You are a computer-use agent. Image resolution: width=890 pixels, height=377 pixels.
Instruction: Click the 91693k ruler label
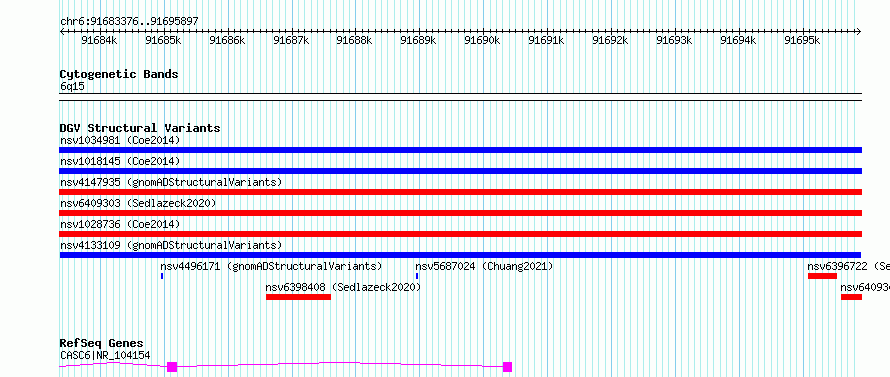pyautogui.click(x=674, y=40)
